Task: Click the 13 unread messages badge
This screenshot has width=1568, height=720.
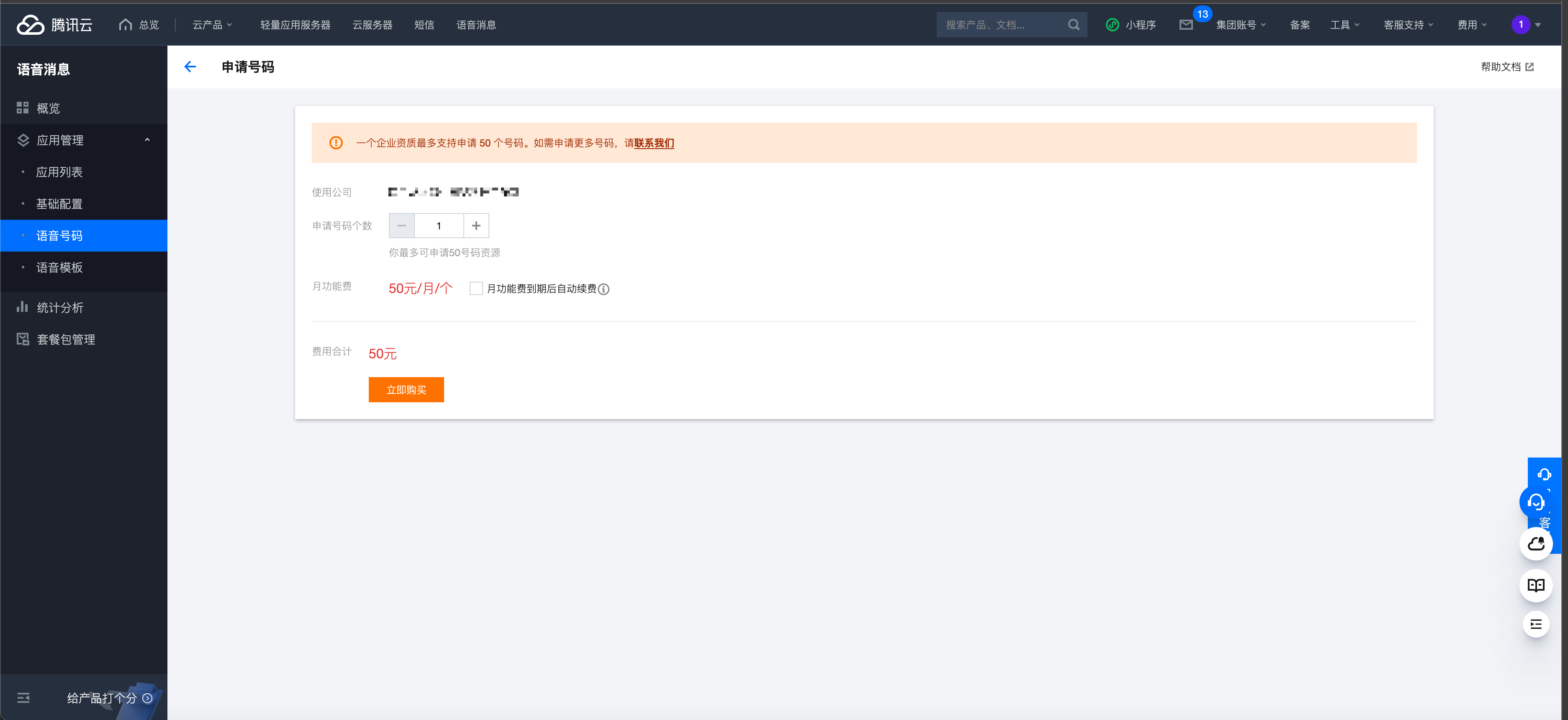Action: point(1202,14)
